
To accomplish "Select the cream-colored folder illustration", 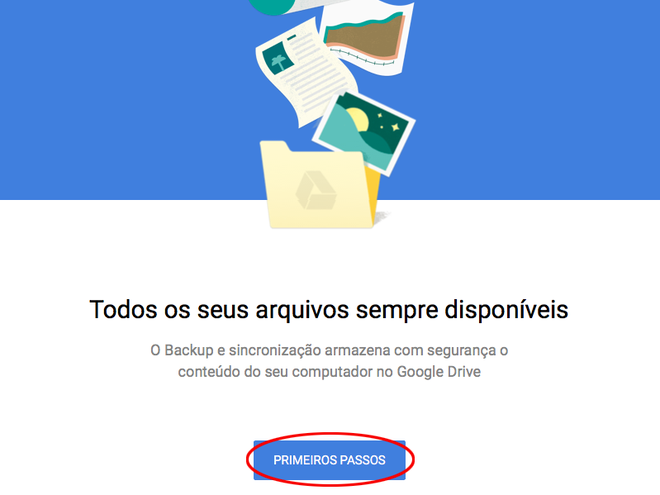I will pos(320,184).
